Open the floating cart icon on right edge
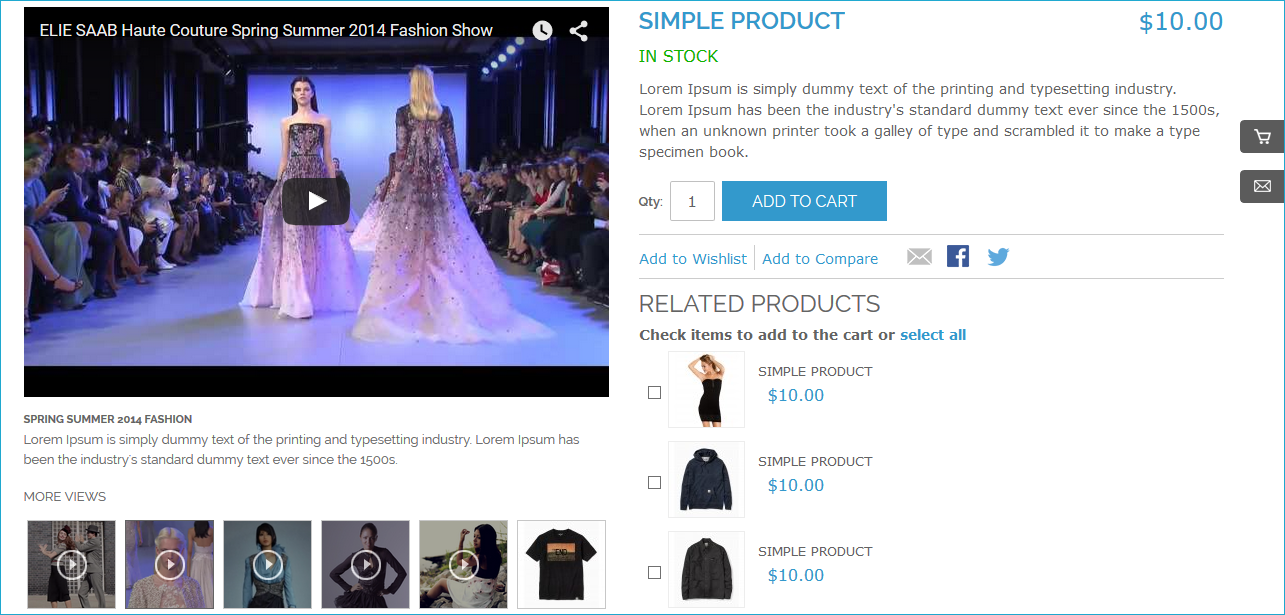The width and height of the screenshot is (1285, 615). coord(1262,137)
